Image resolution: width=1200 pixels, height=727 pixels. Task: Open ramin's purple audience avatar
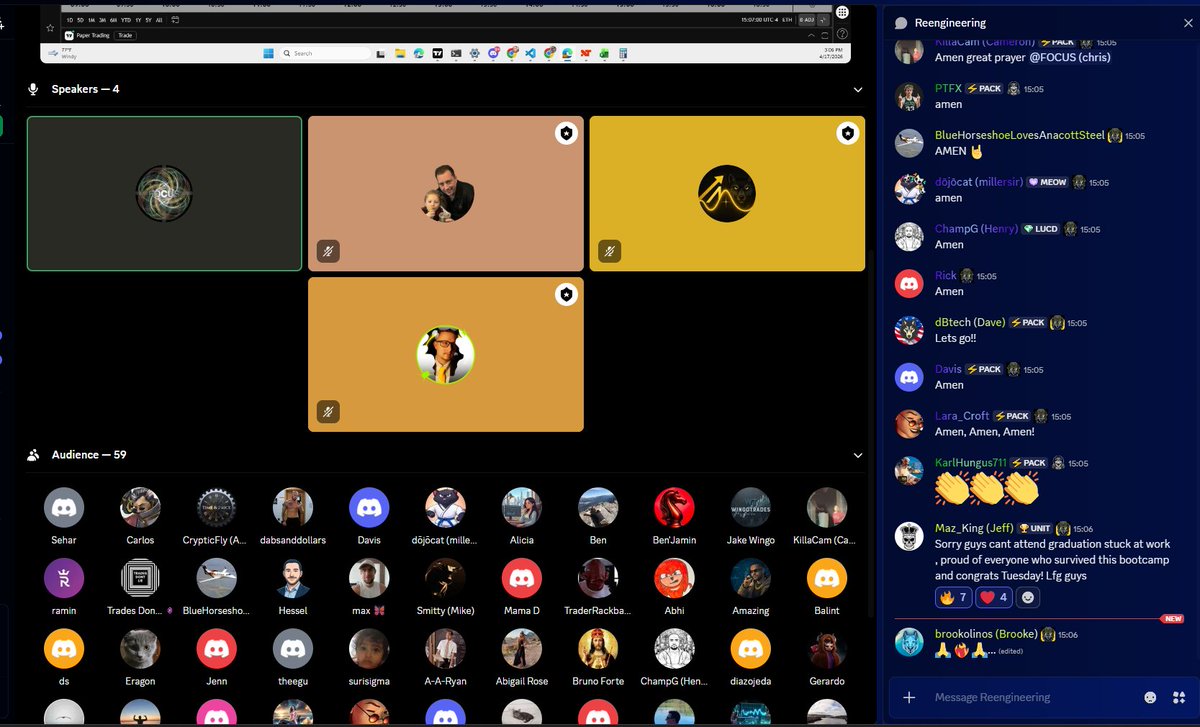pyautogui.click(x=64, y=578)
